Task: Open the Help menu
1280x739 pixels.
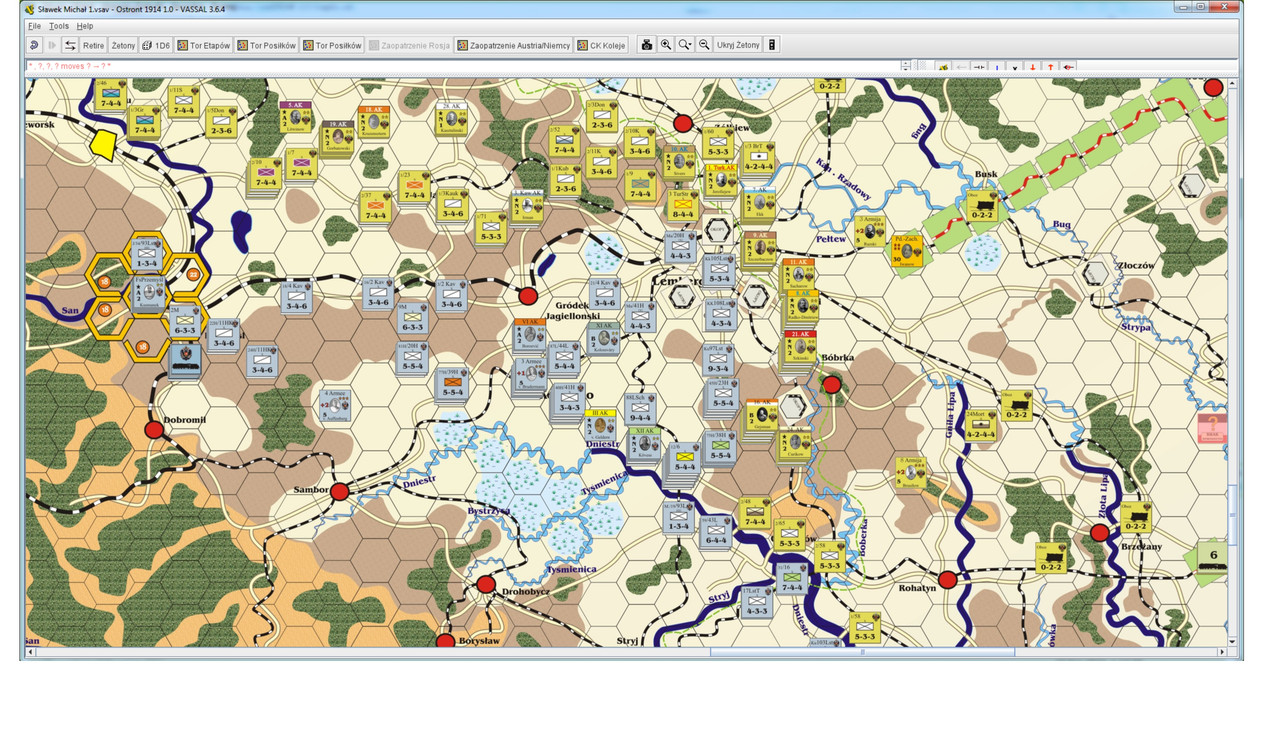Action: [x=85, y=26]
